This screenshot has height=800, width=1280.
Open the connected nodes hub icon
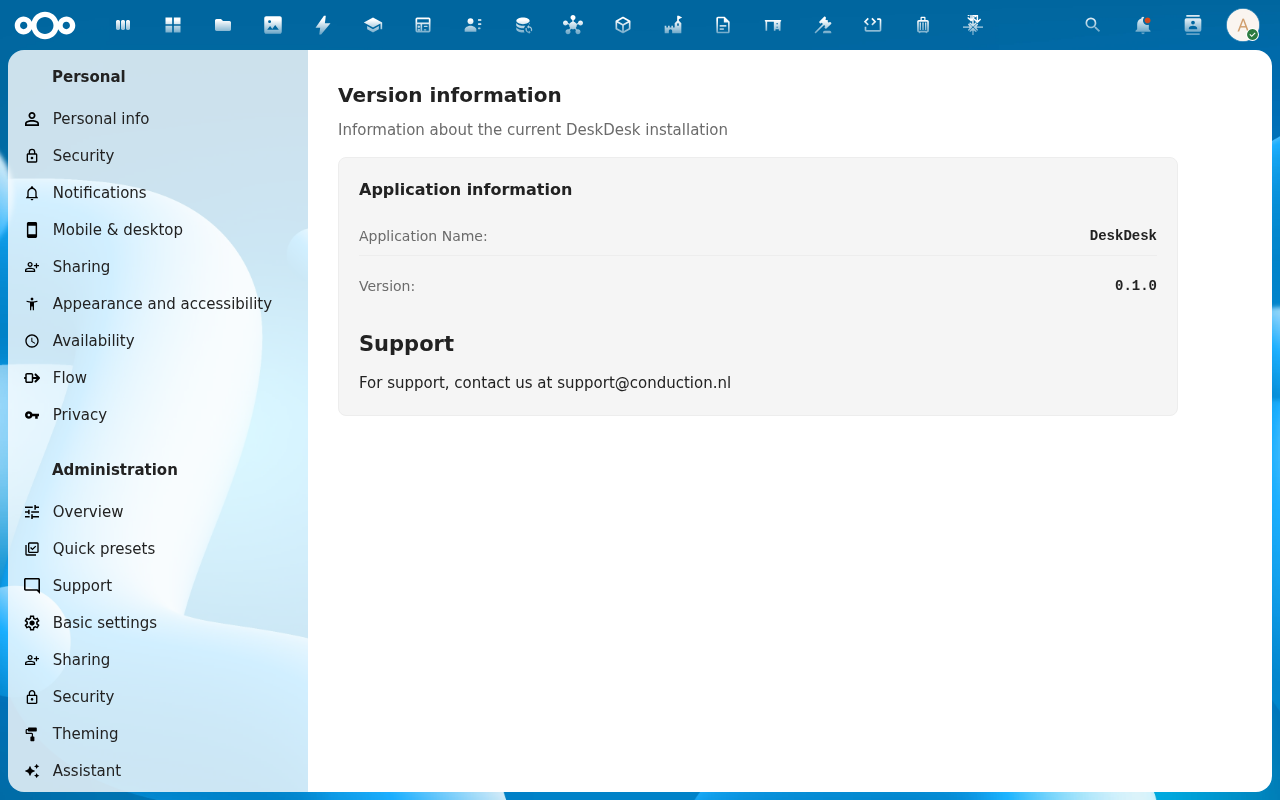click(x=573, y=25)
